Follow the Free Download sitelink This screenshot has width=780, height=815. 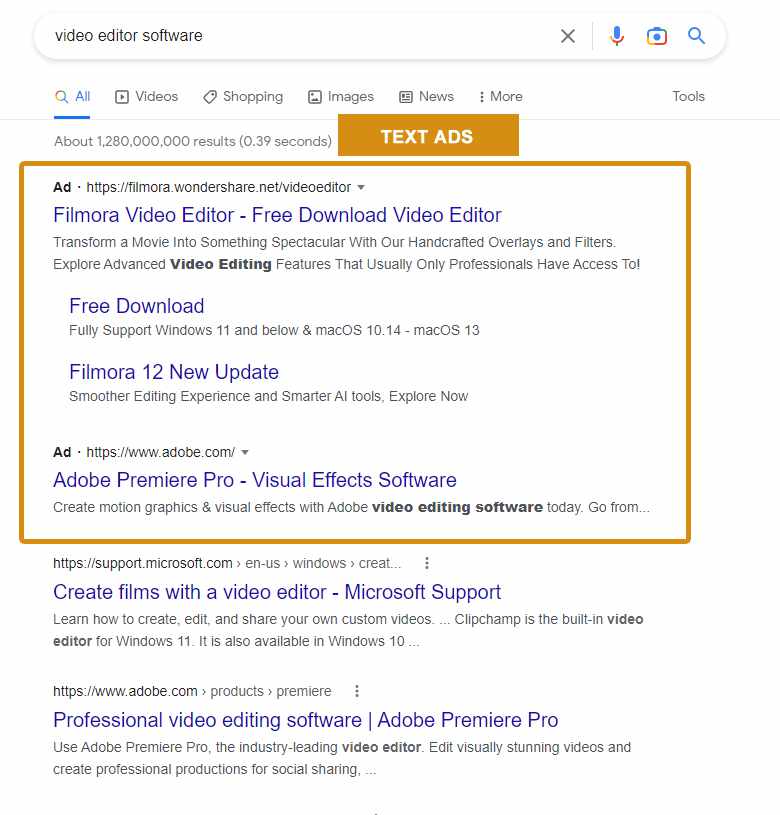click(x=137, y=306)
